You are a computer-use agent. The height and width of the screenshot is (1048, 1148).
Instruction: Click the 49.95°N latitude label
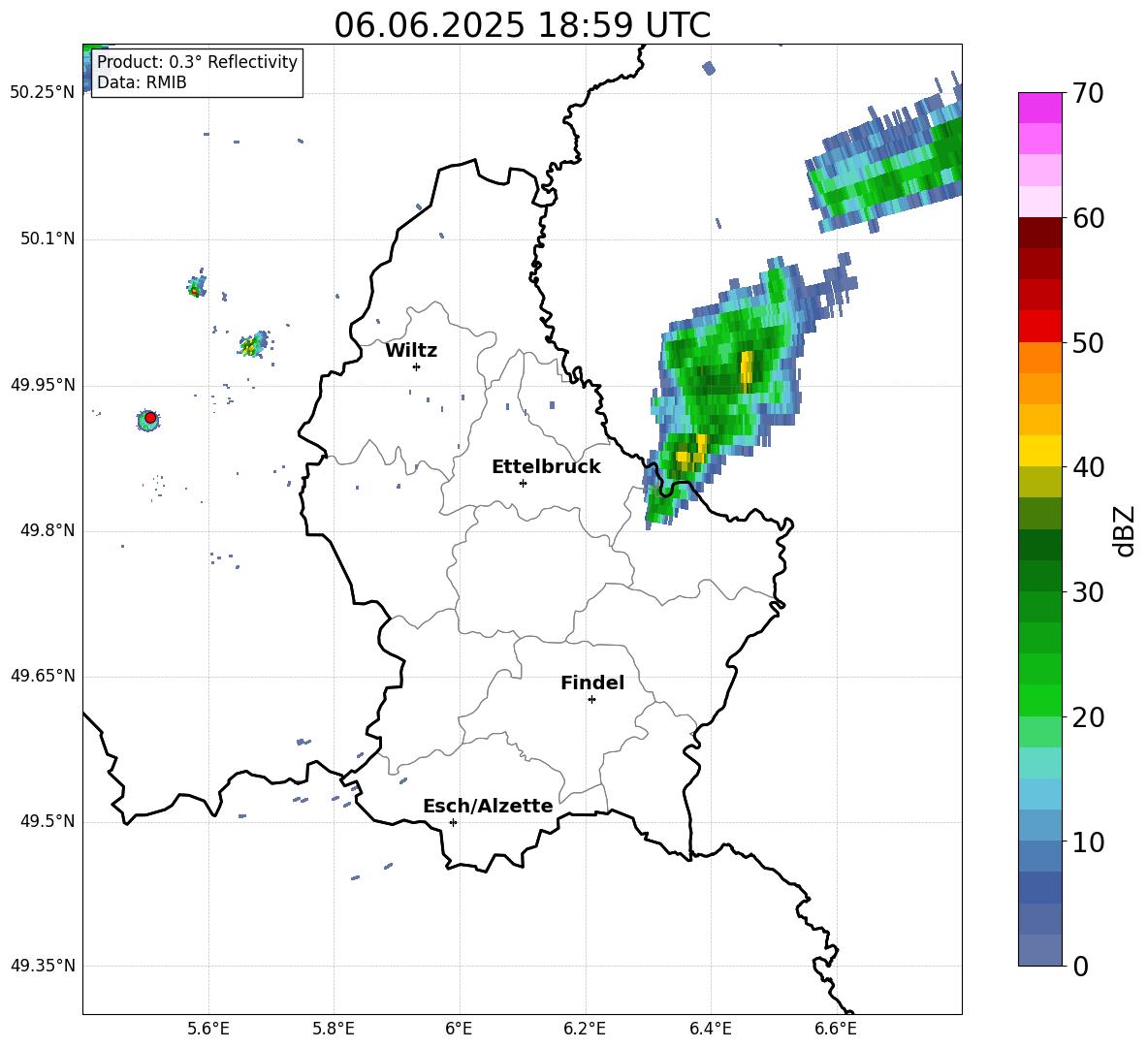coord(43,385)
